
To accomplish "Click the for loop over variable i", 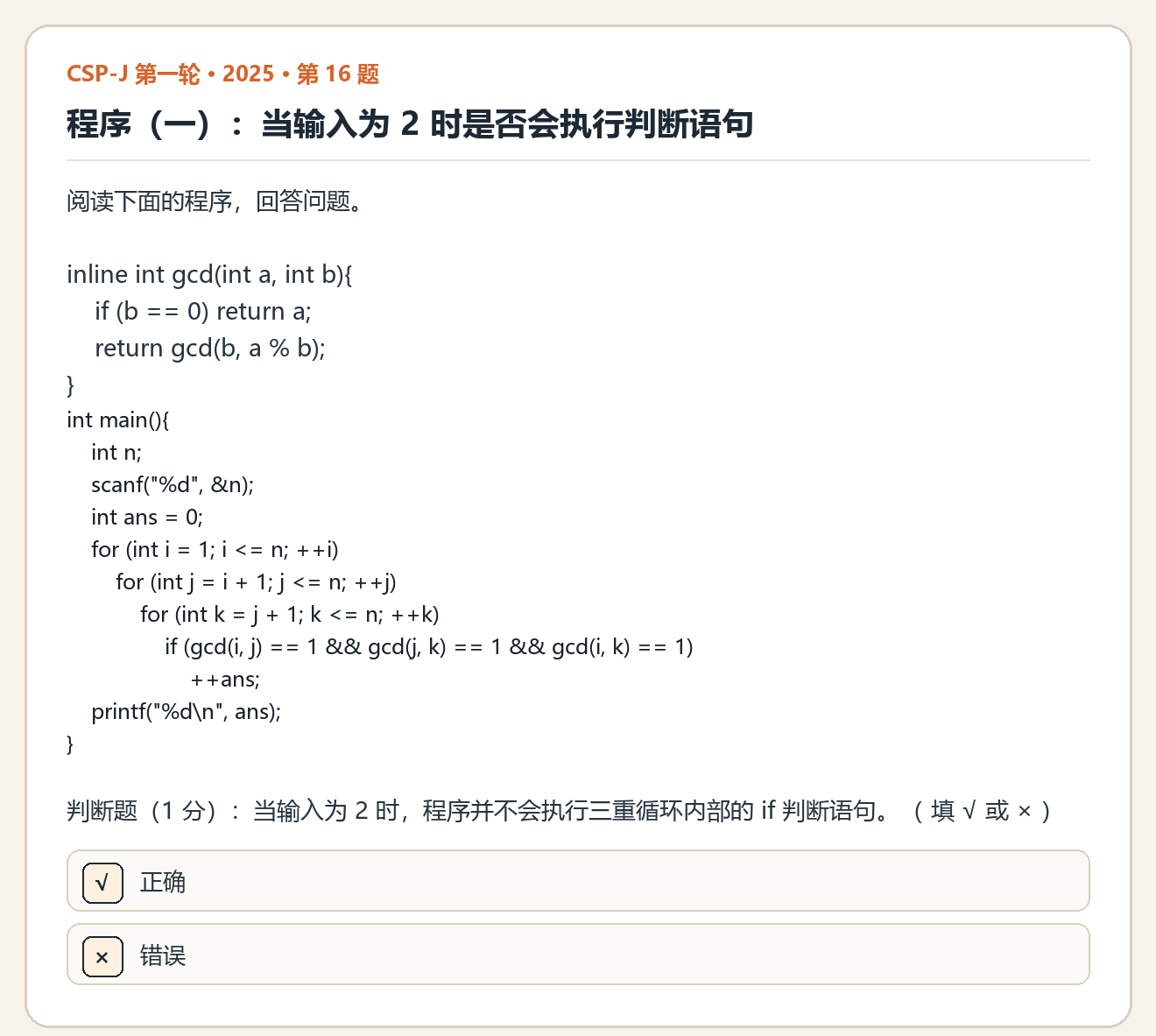I will 215,550.
